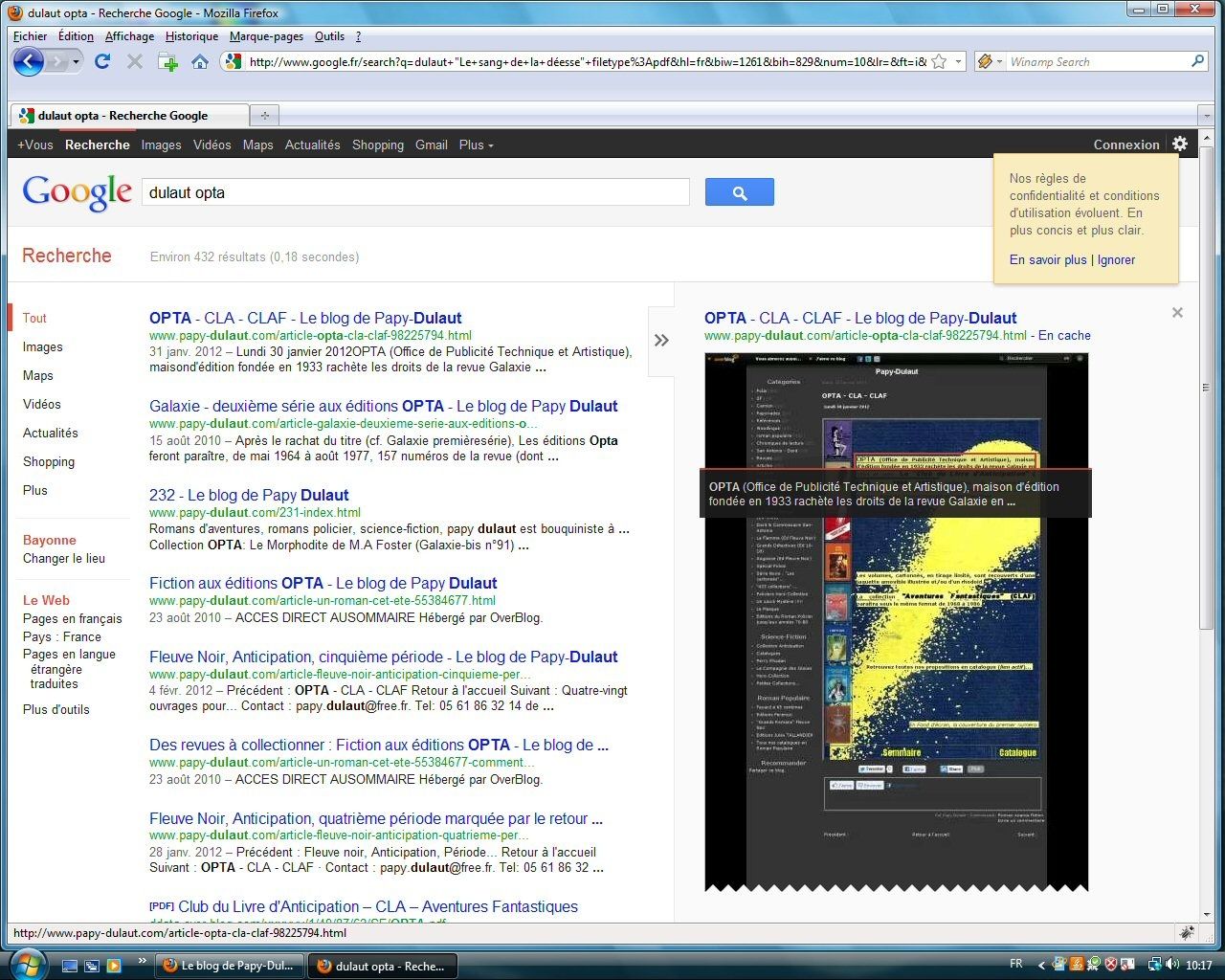Click the Papy-Dulaut page preview thumbnail
The image size is (1225, 980).
click(897, 621)
